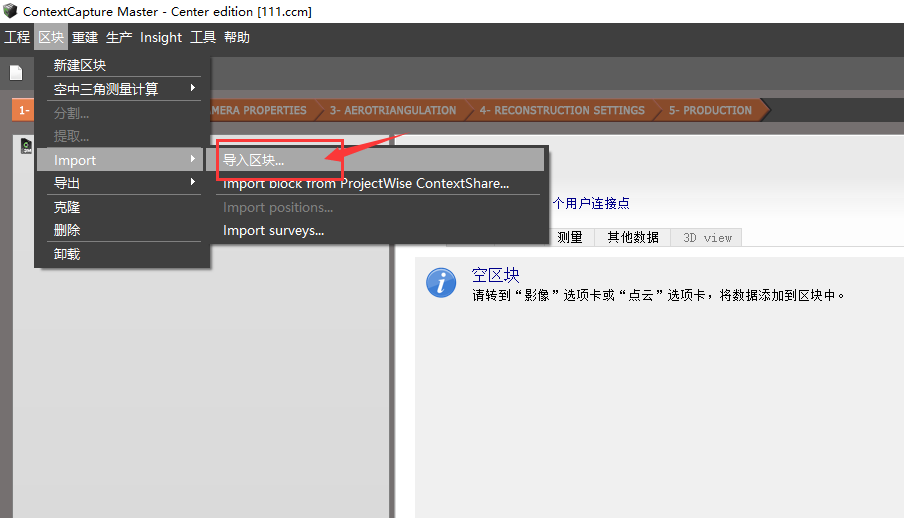Go to 3- AEROTRIANGULATION workflow step

click(x=393, y=110)
